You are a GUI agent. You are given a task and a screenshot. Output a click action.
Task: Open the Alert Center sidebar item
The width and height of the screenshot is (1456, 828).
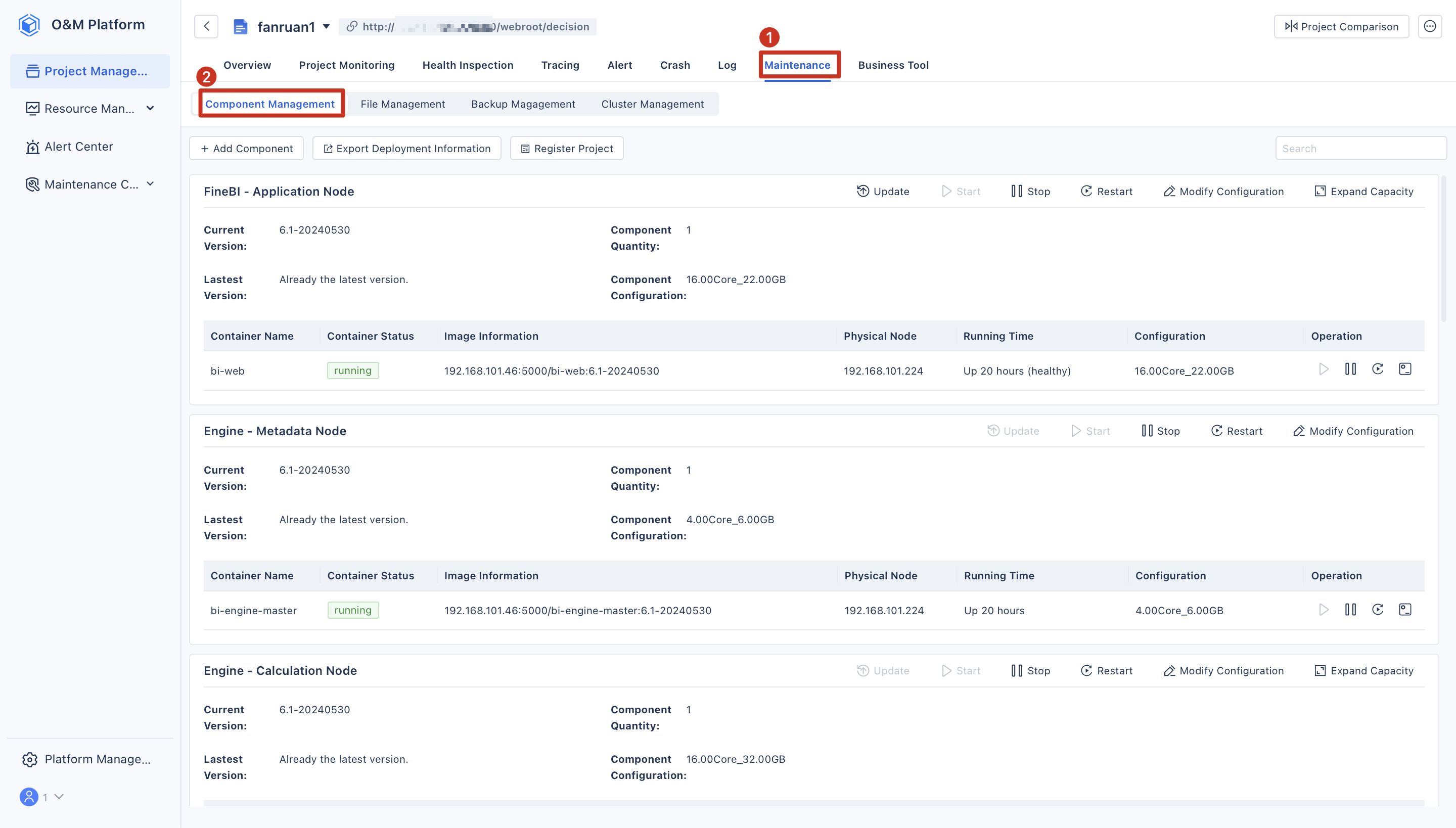pos(78,146)
